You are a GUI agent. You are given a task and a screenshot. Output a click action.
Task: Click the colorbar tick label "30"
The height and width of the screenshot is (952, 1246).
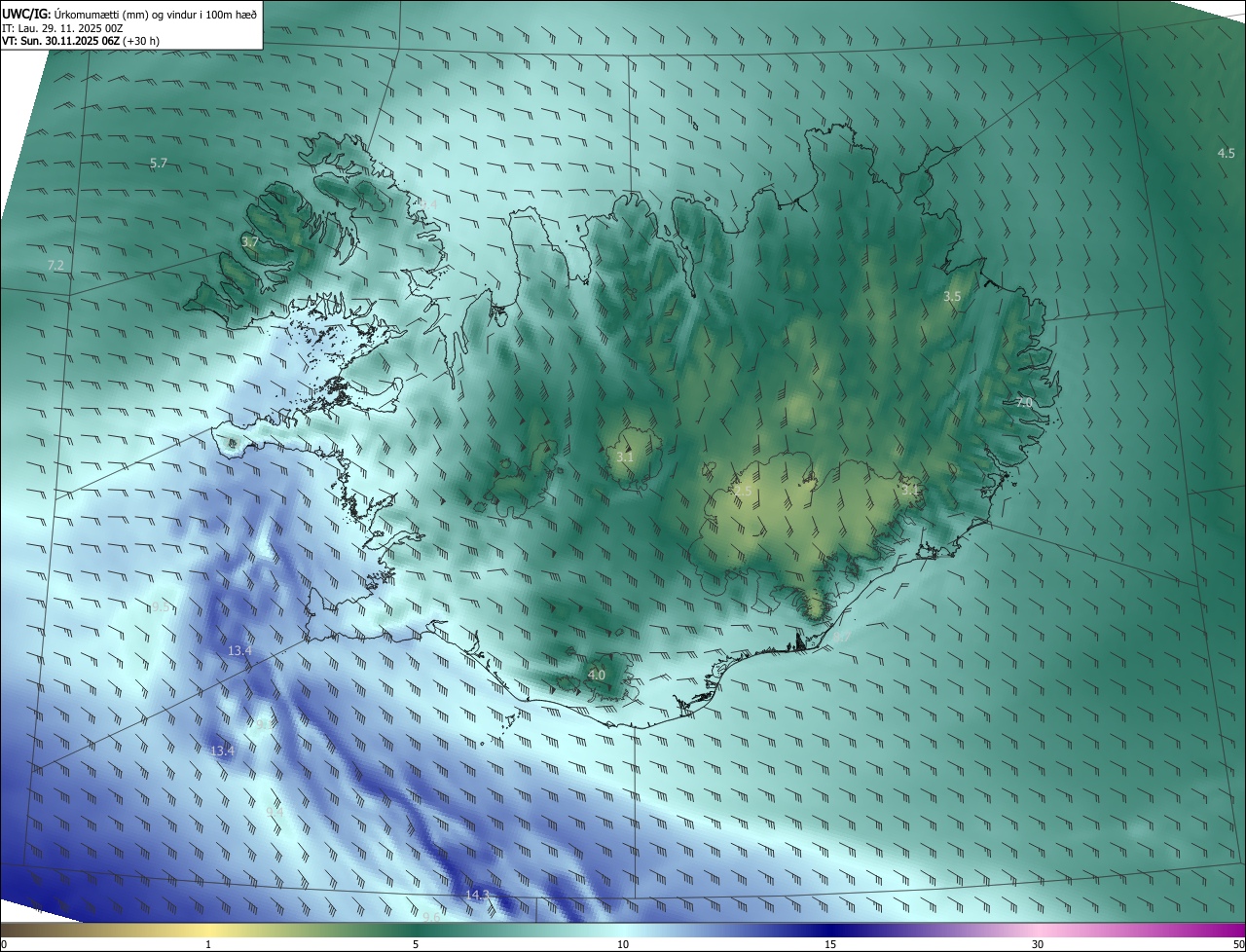(x=1038, y=945)
